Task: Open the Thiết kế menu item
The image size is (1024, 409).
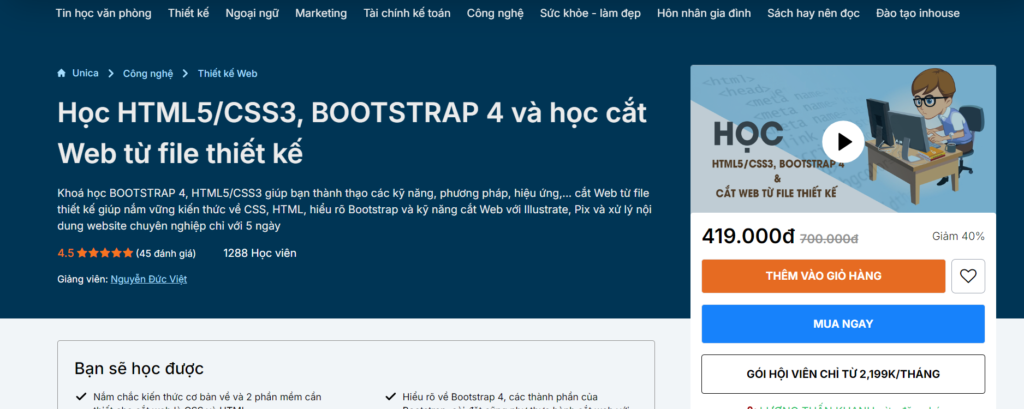Action: [189, 13]
